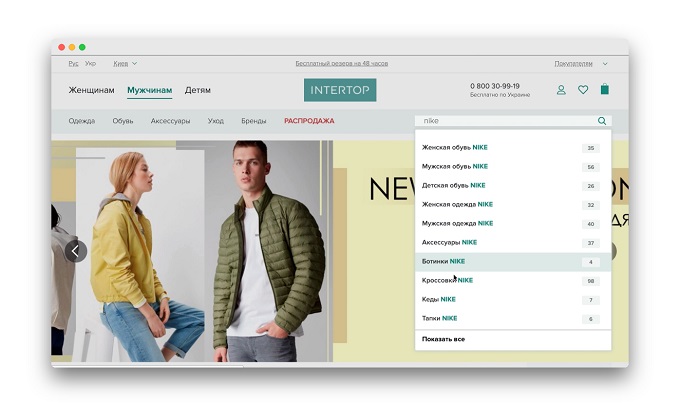Viewport: 680px width, 406px height.
Task: Open the Уход menu
Action: point(216,121)
